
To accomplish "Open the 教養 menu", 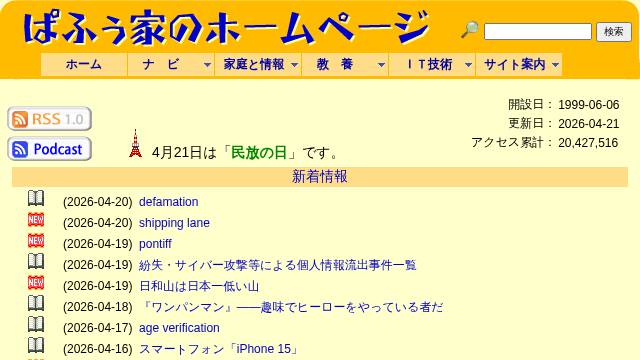I will coord(345,64).
